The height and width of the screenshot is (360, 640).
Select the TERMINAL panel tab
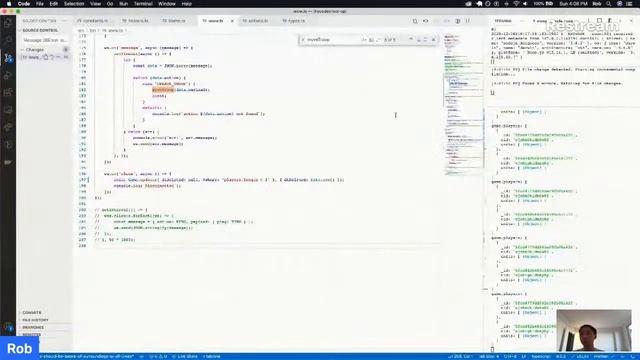click(x=503, y=21)
